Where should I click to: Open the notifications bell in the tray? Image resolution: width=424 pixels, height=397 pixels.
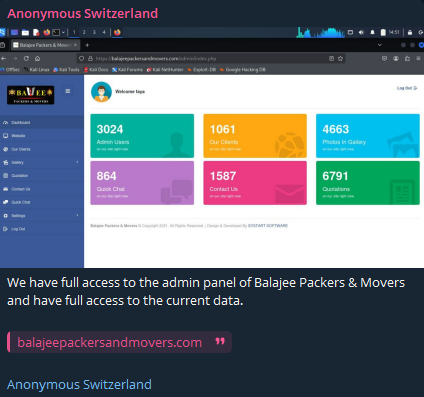(372, 32)
